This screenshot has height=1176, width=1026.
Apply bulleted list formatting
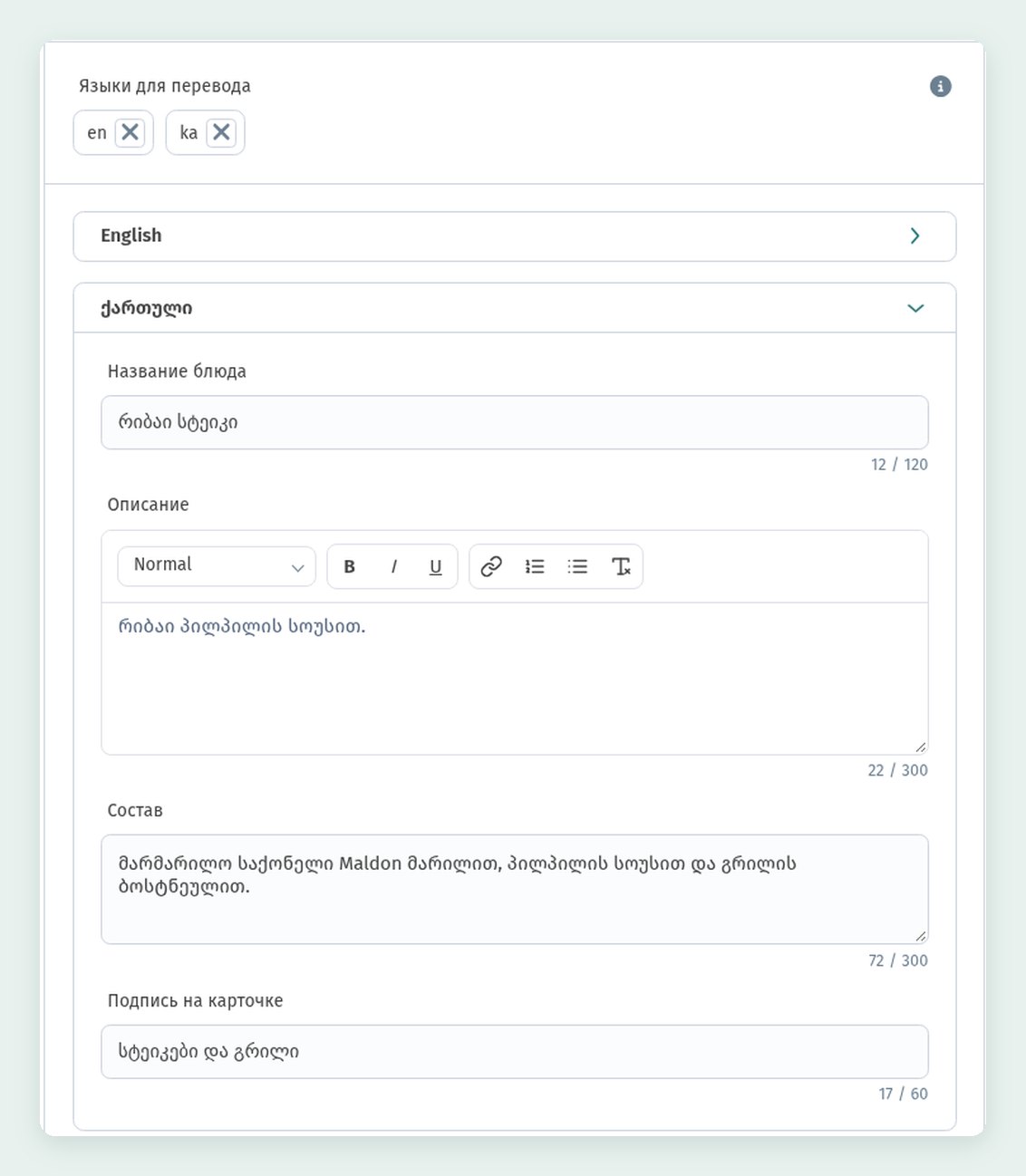[577, 566]
